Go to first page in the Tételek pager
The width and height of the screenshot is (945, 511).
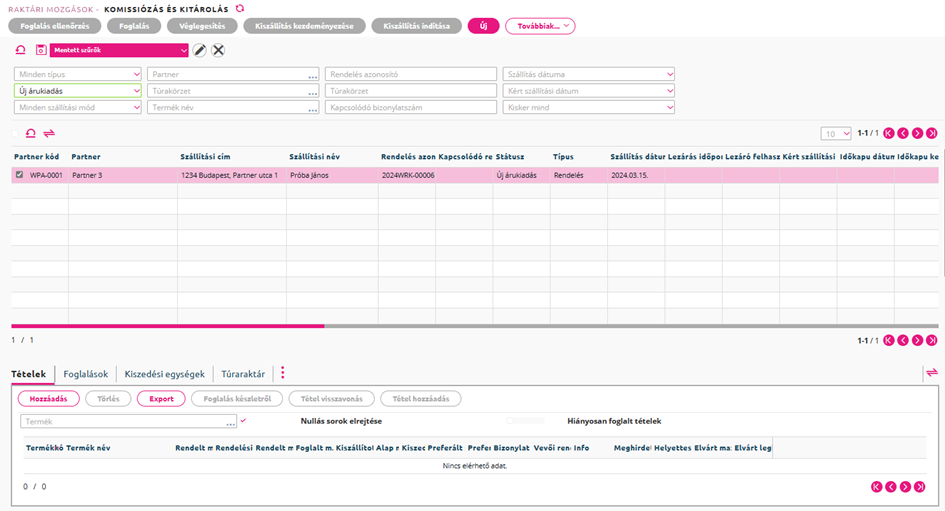tap(876, 487)
